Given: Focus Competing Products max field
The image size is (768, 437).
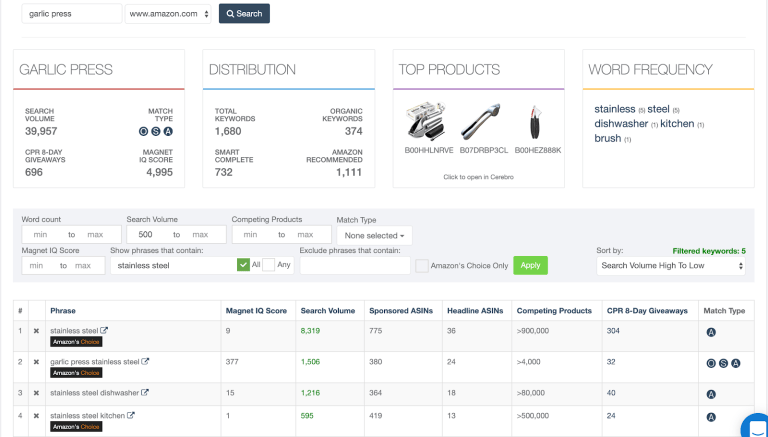Looking at the screenshot, I should tap(305, 235).
